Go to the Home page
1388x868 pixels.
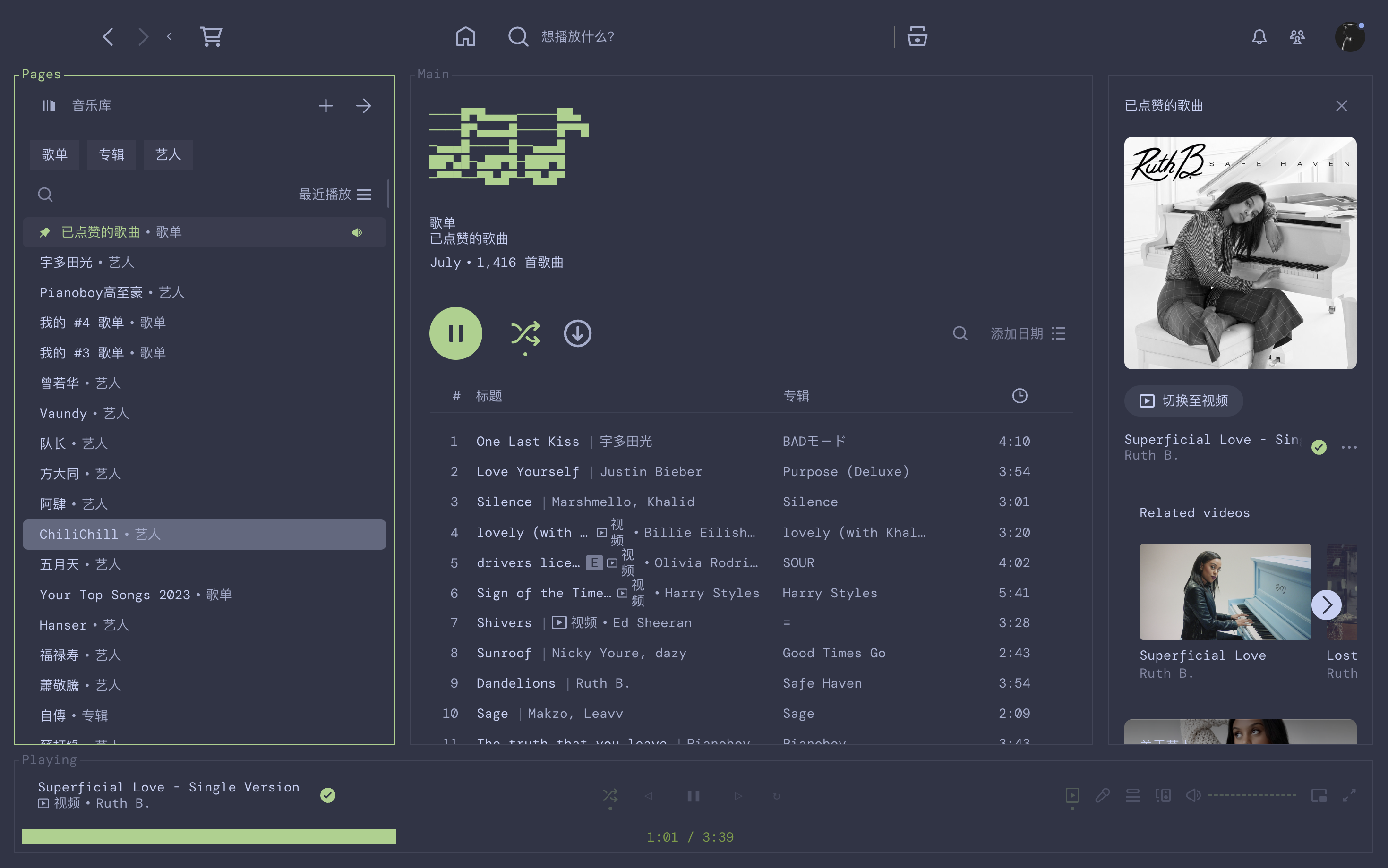click(465, 37)
